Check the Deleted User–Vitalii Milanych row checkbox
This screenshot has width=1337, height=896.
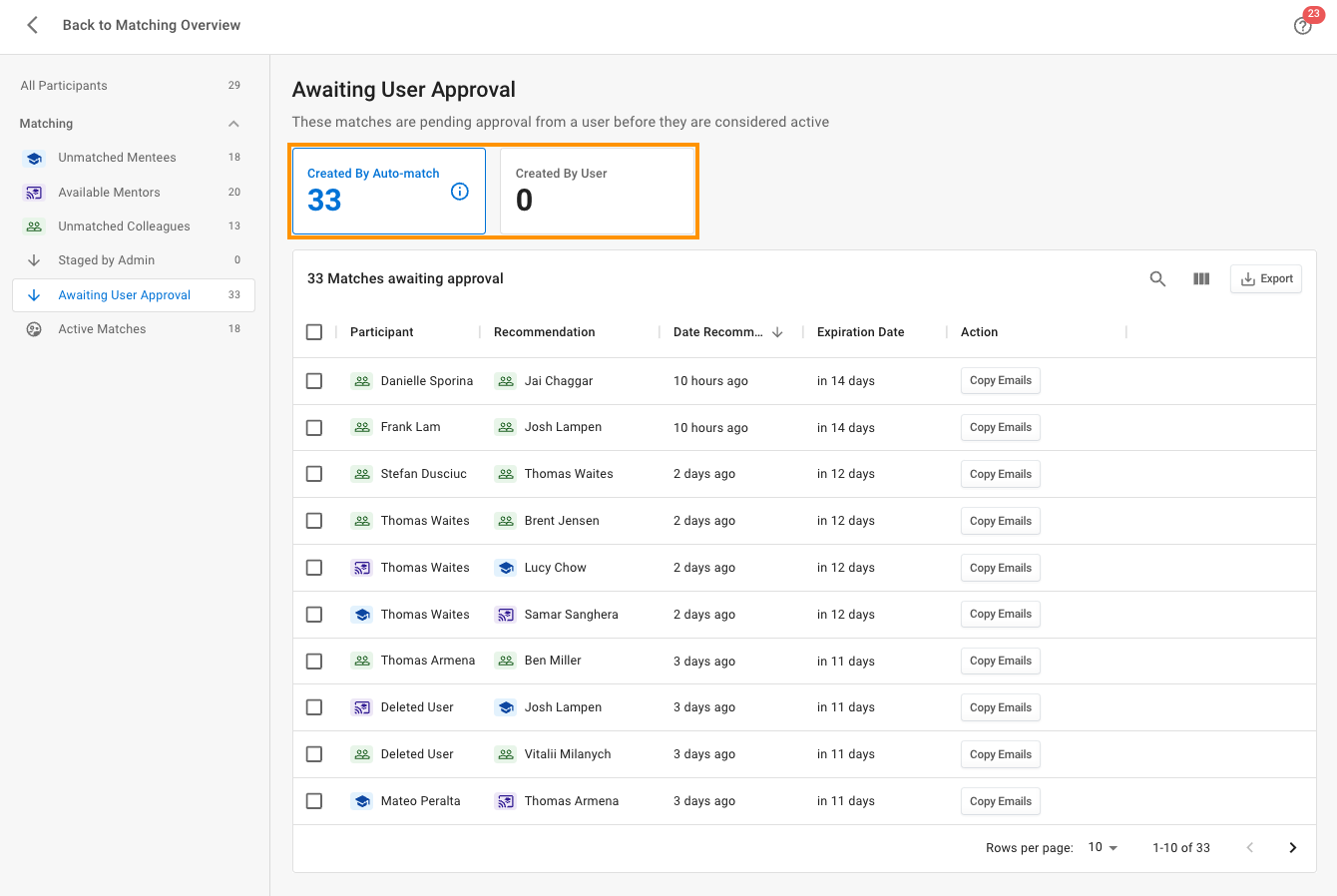click(314, 754)
